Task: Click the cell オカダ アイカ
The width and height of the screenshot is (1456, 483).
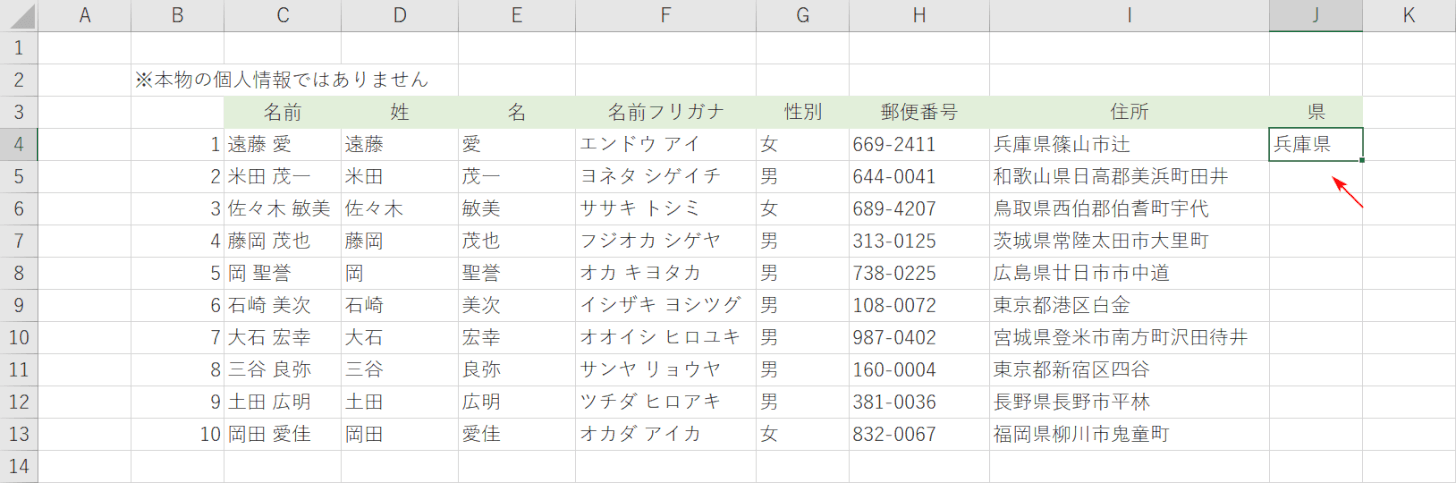Action: point(666,434)
